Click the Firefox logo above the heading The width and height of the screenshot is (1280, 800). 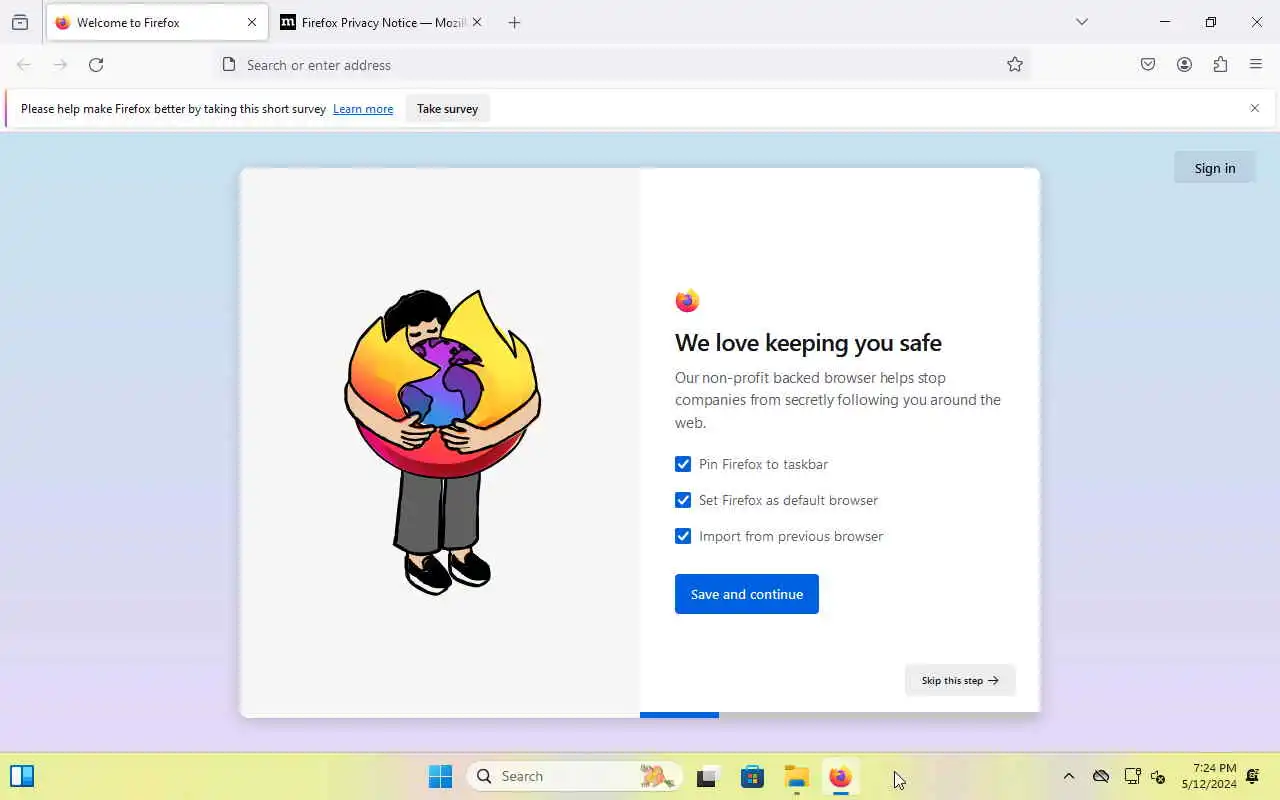pyautogui.click(x=687, y=301)
